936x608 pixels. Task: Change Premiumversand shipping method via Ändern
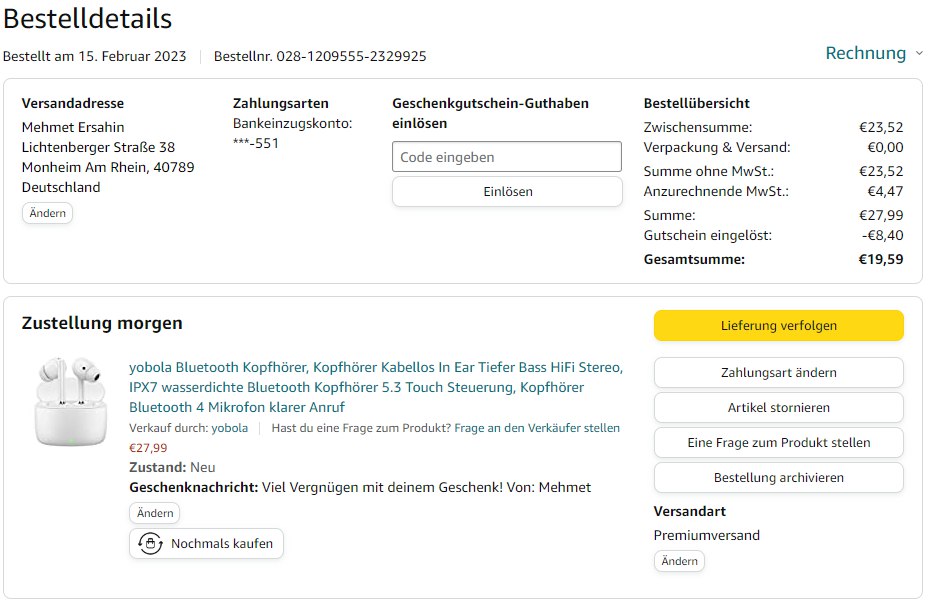click(679, 561)
